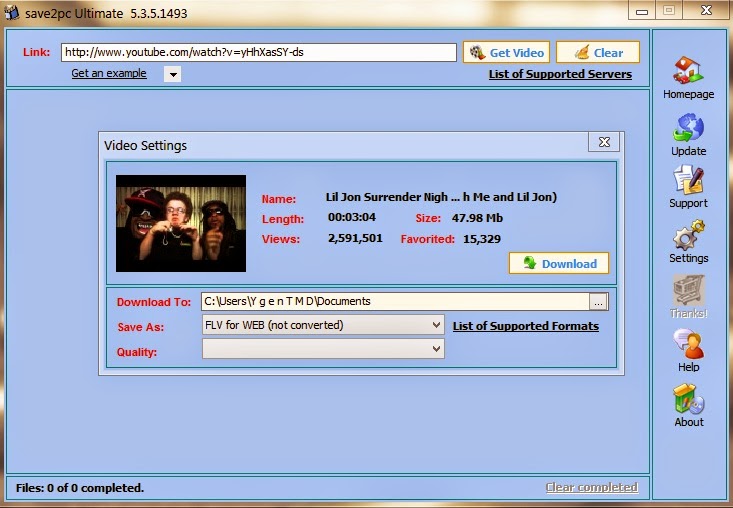Click the length value 00:03:04
Screen dimensions: 733x508
click(352, 217)
